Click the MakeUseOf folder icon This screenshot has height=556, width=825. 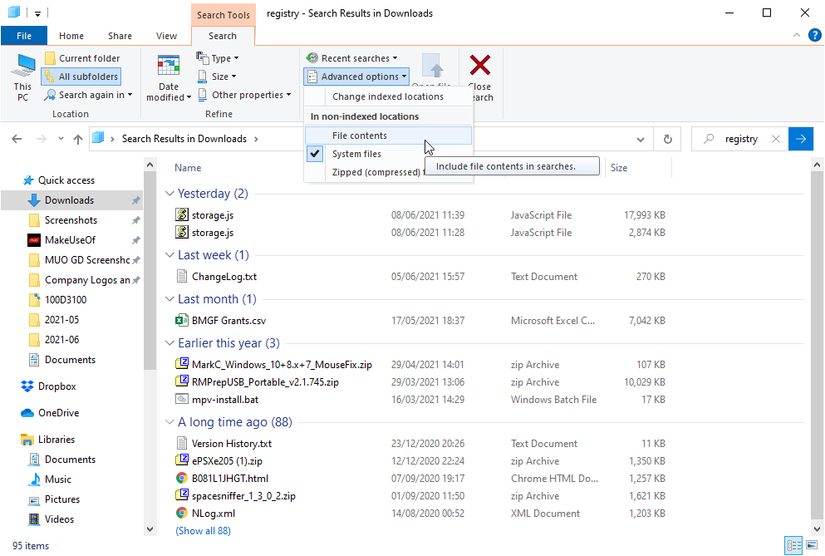click(34, 240)
